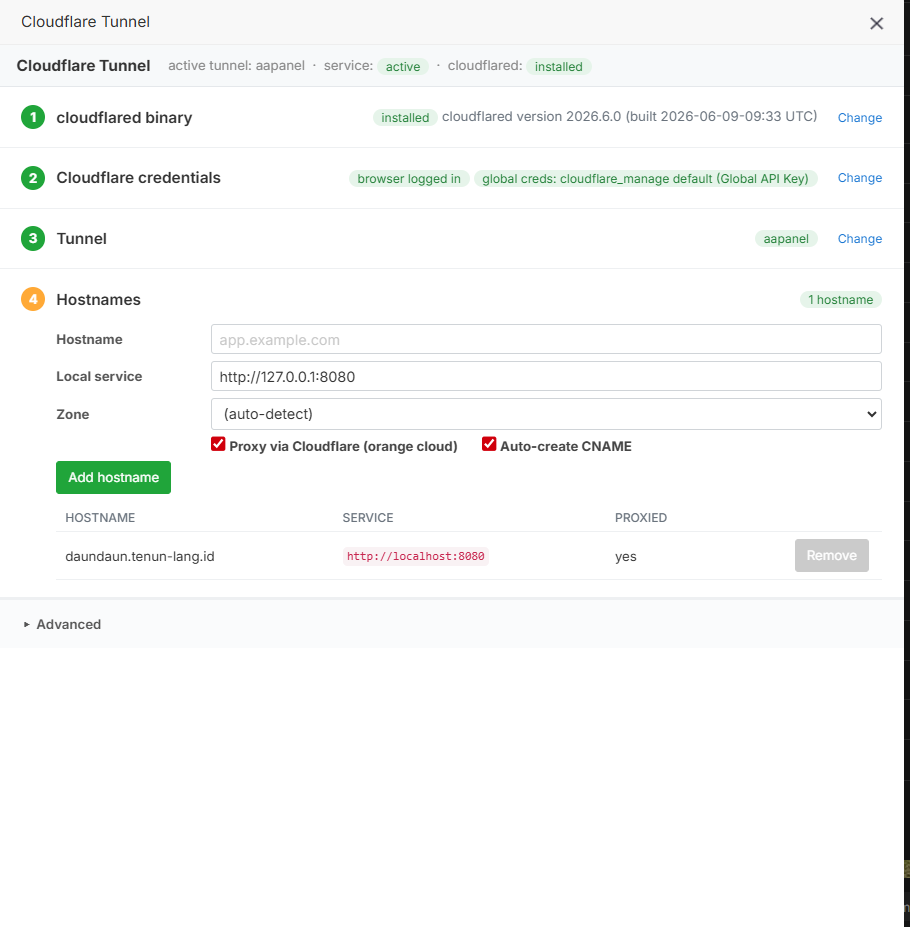Click the cloudflared version 2026.6.0 text
This screenshot has height=927, width=910.
629,116
